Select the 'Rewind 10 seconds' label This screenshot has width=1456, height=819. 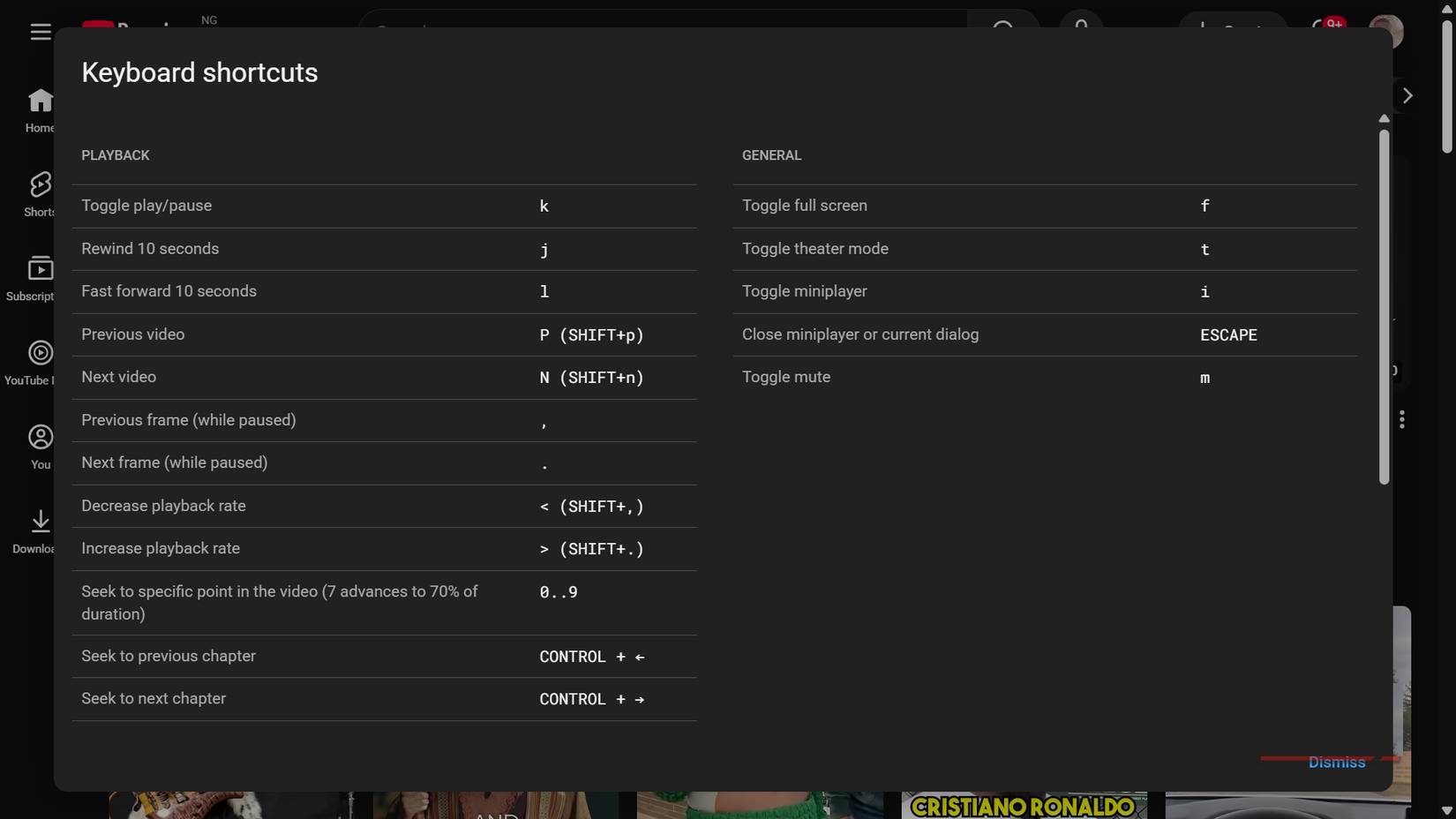tap(150, 249)
